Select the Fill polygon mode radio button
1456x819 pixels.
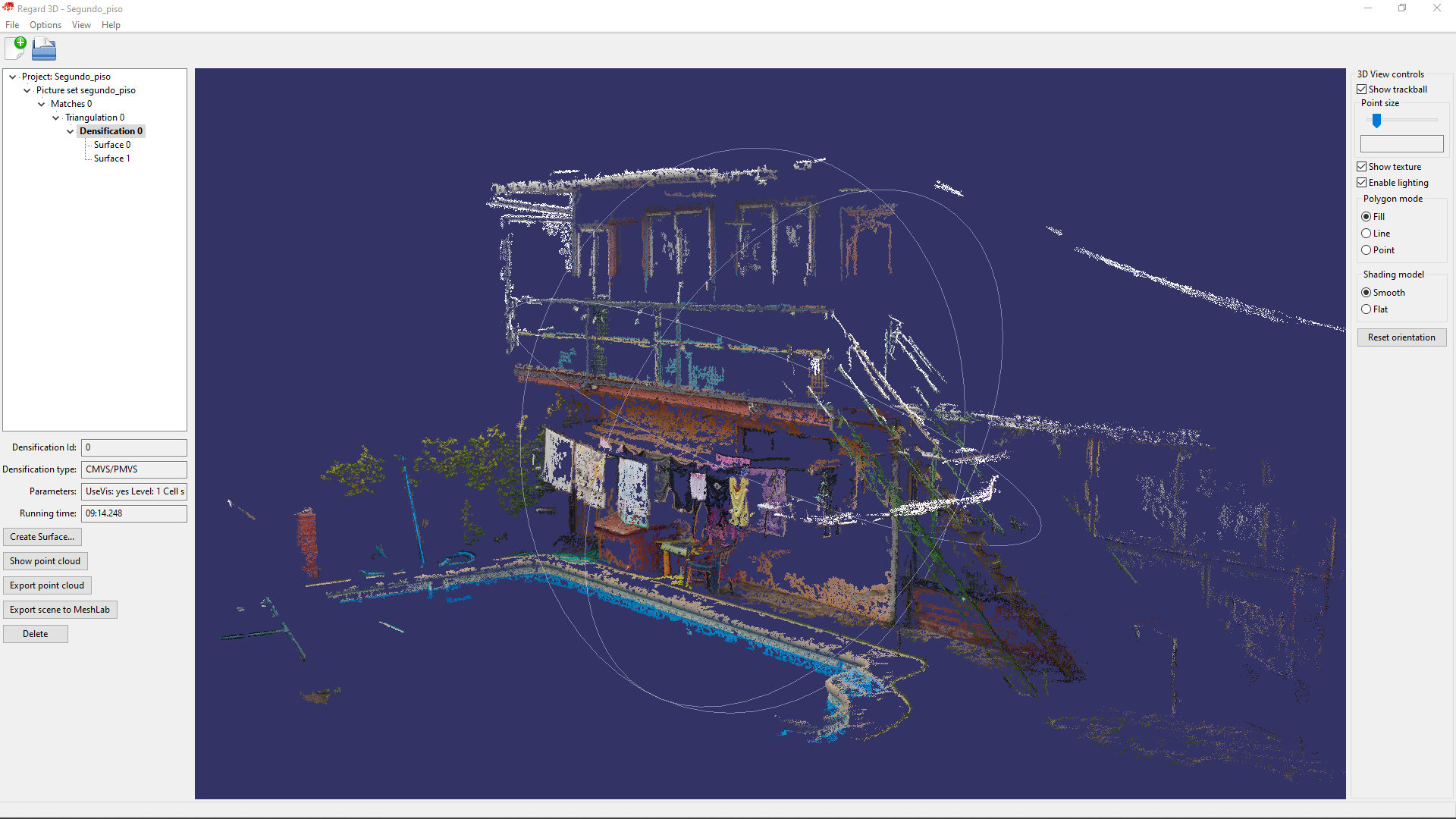click(x=1366, y=216)
